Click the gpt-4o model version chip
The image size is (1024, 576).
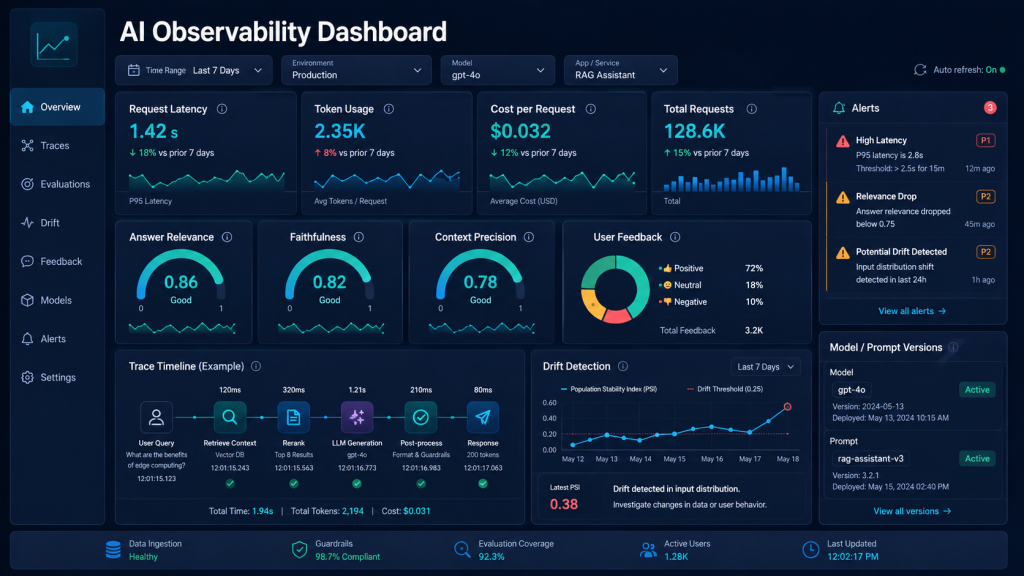(852, 390)
